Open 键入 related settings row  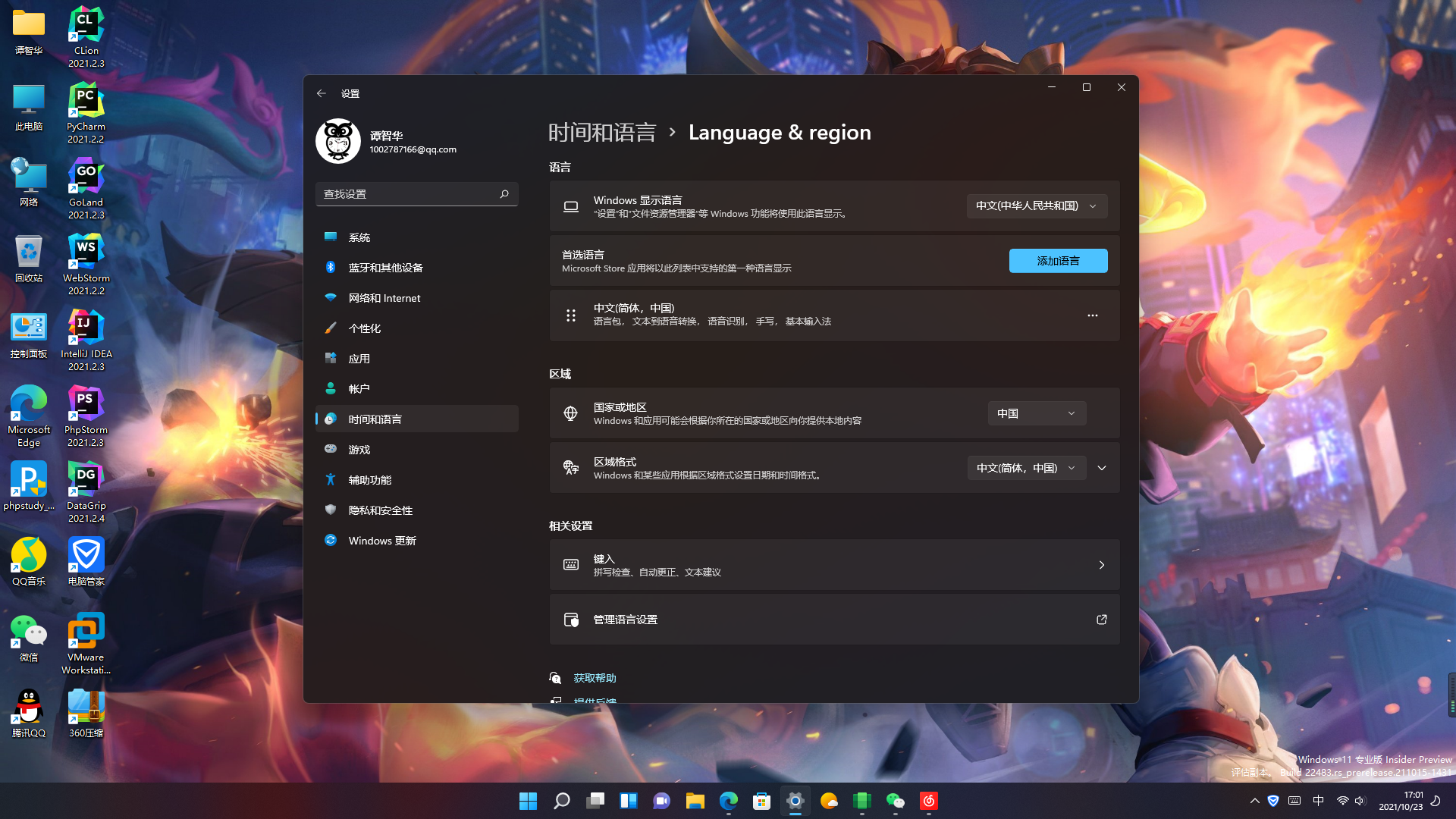coord(834,565)
